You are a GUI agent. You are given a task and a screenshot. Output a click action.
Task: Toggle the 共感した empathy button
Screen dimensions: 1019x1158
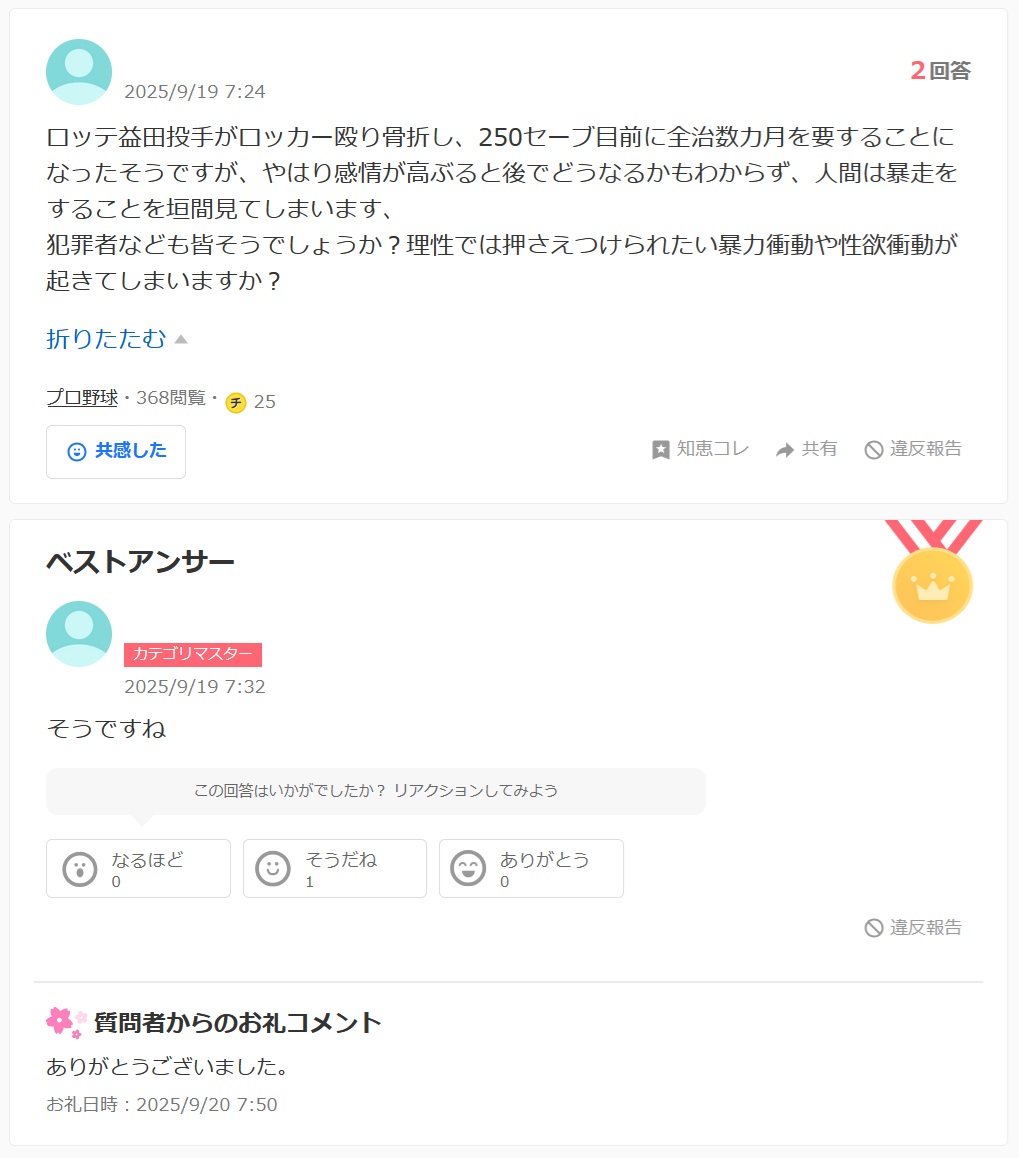pos(116,451)
